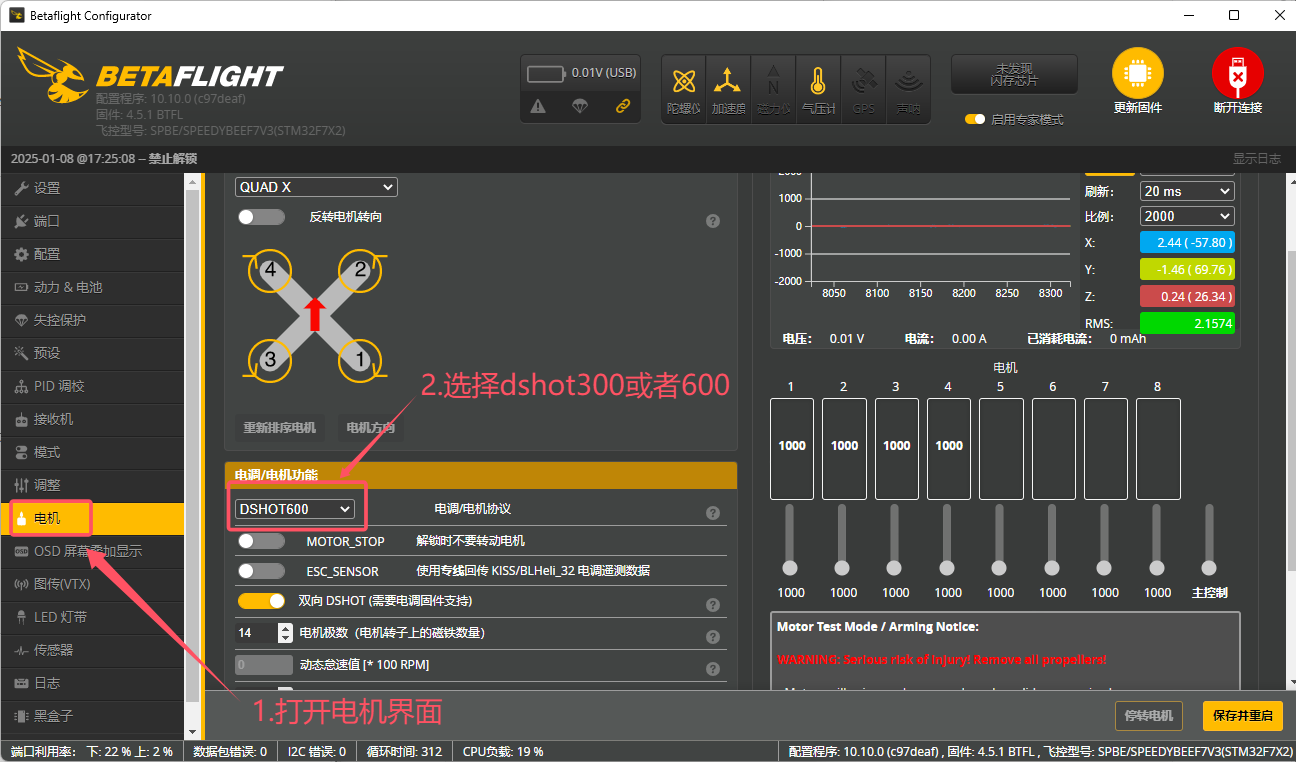Click the 停转电机 button
The height and width of the screenshot is (762, 1296).
pyautogui.click(x=1149, y=715)
